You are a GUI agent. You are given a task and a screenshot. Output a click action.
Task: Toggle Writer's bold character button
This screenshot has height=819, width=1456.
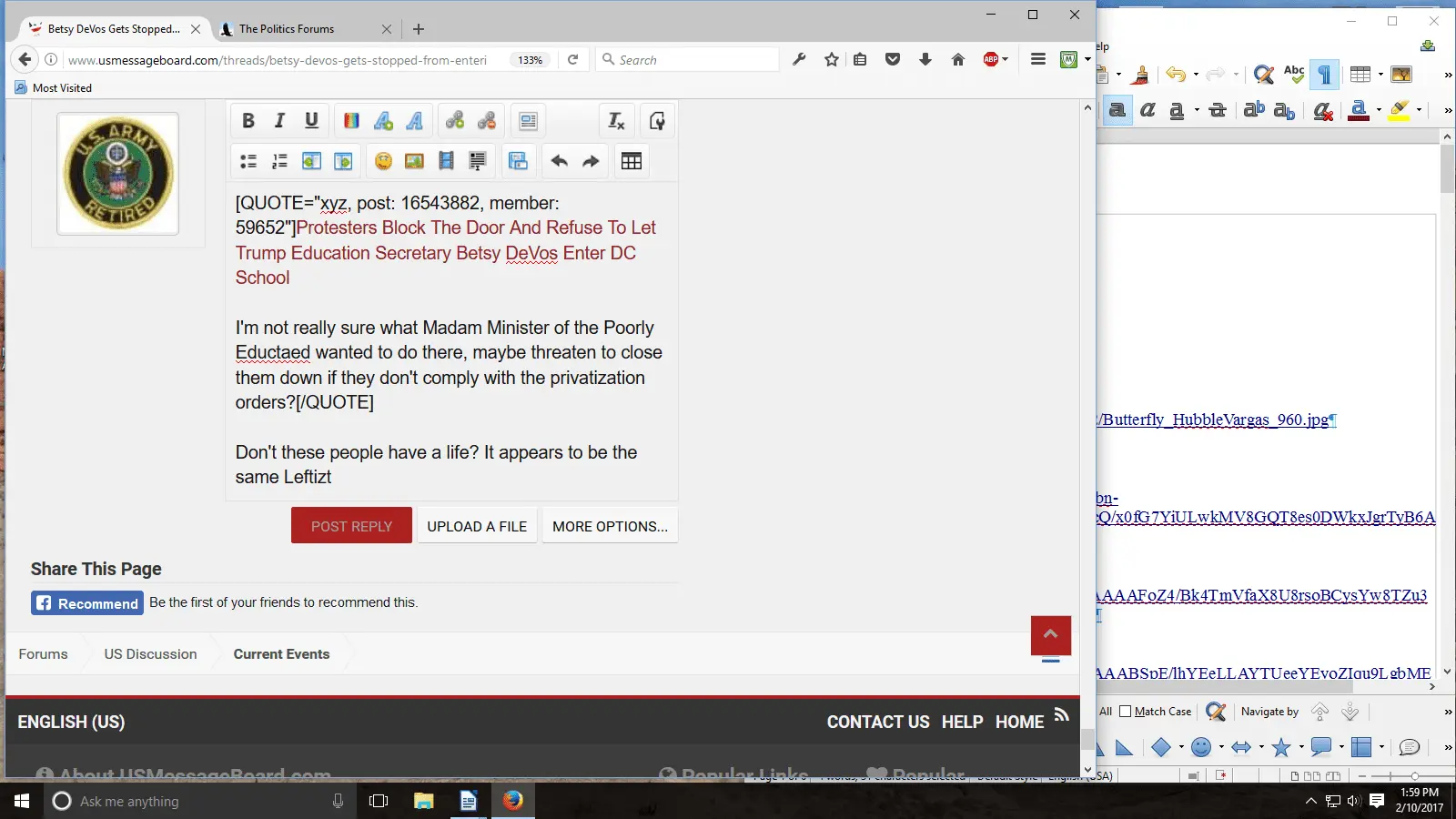(1117, 110)
